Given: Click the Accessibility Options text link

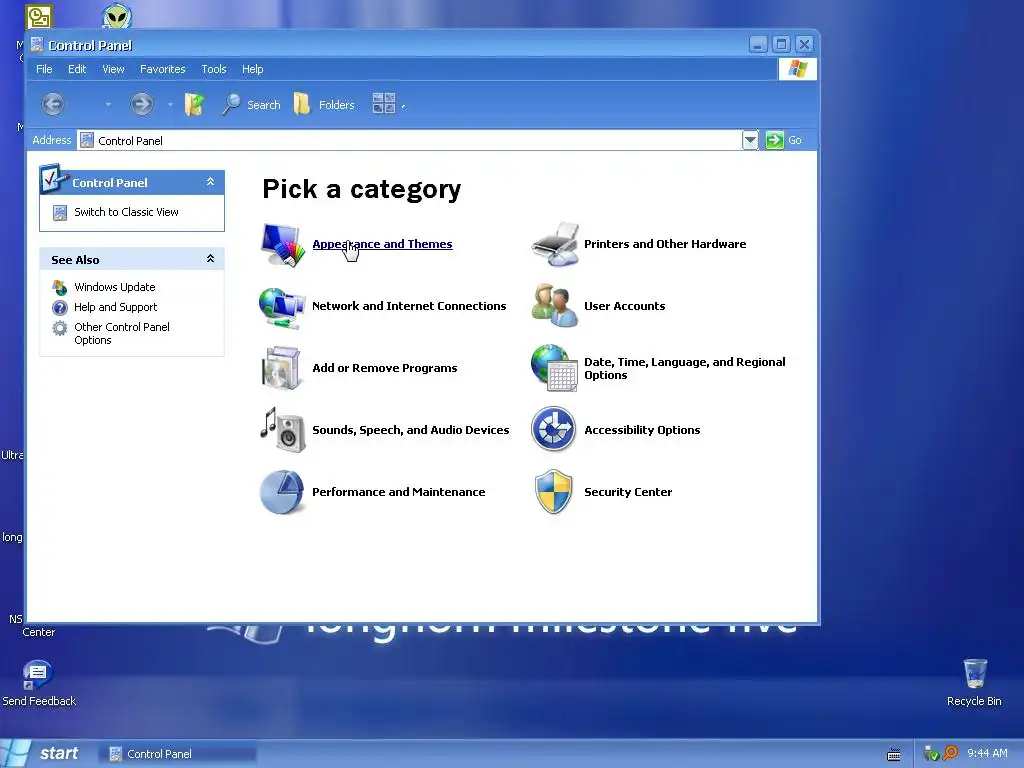Looking at the screenshot, I should pos(642,430).
